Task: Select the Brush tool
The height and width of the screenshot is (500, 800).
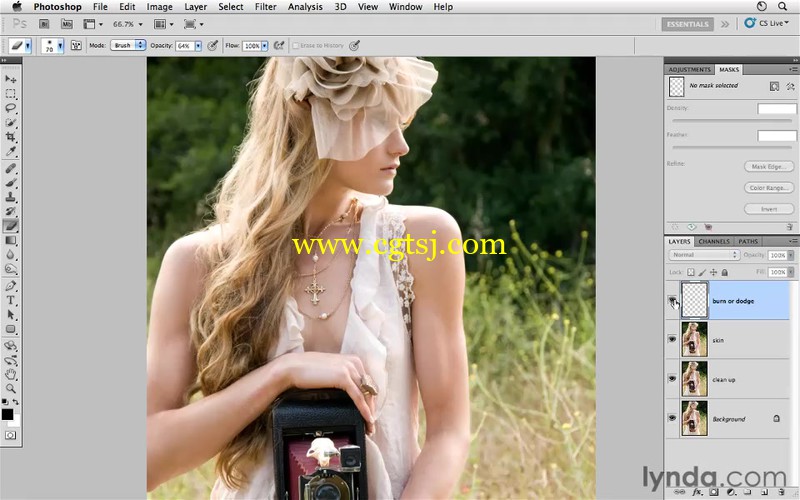Action: tap(11, 182)
